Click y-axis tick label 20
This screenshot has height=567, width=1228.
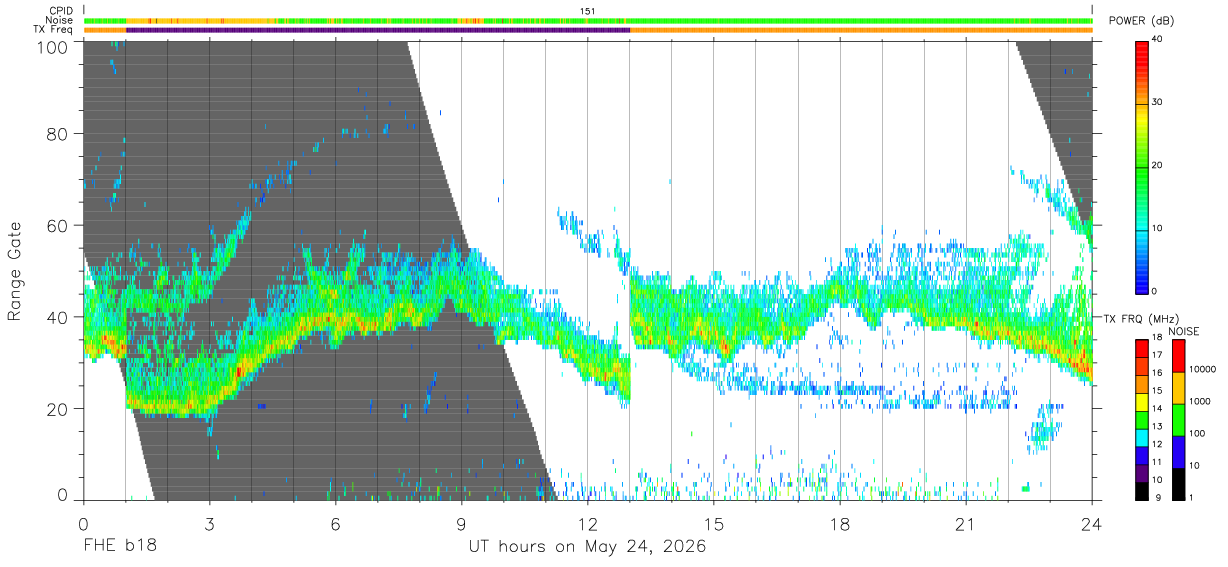[x=59, y=409]
